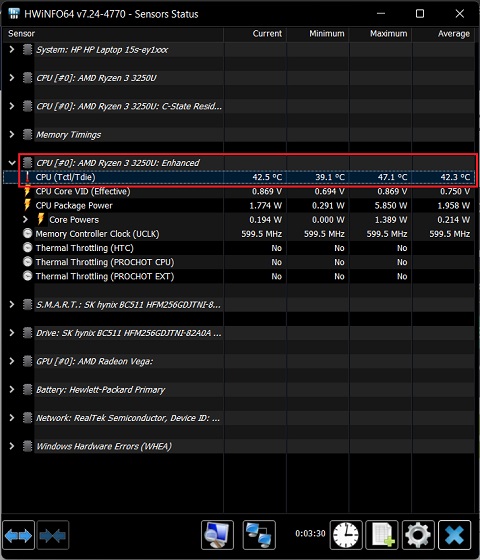This screenshot has height=560, width=480.
Task: Close window using title bar X
Action: click(x=460, y=14)
